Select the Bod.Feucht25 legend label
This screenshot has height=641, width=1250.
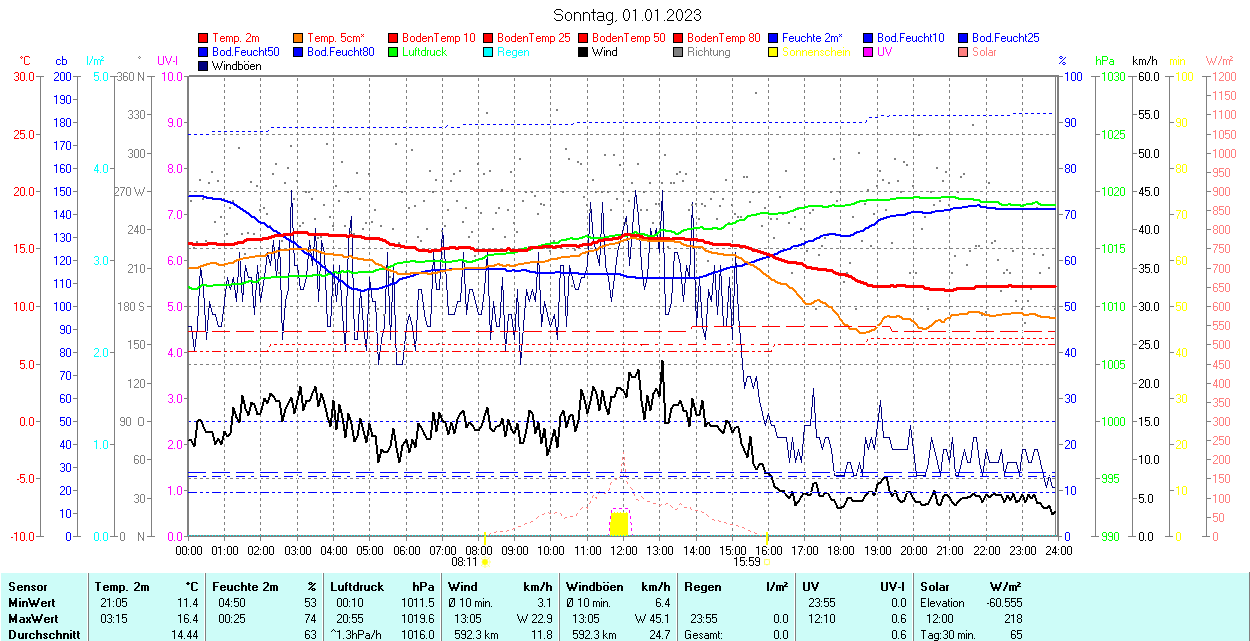1005,38
